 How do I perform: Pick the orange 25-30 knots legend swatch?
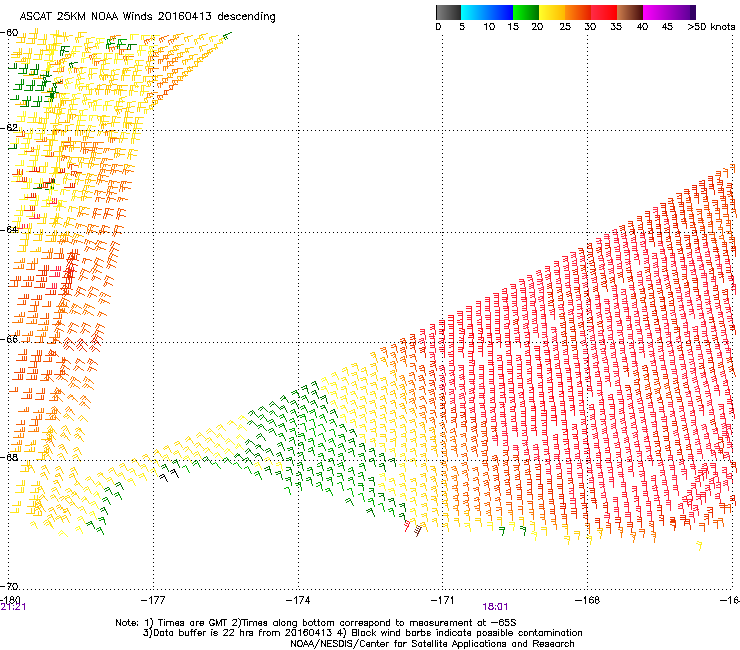[578, 12]
